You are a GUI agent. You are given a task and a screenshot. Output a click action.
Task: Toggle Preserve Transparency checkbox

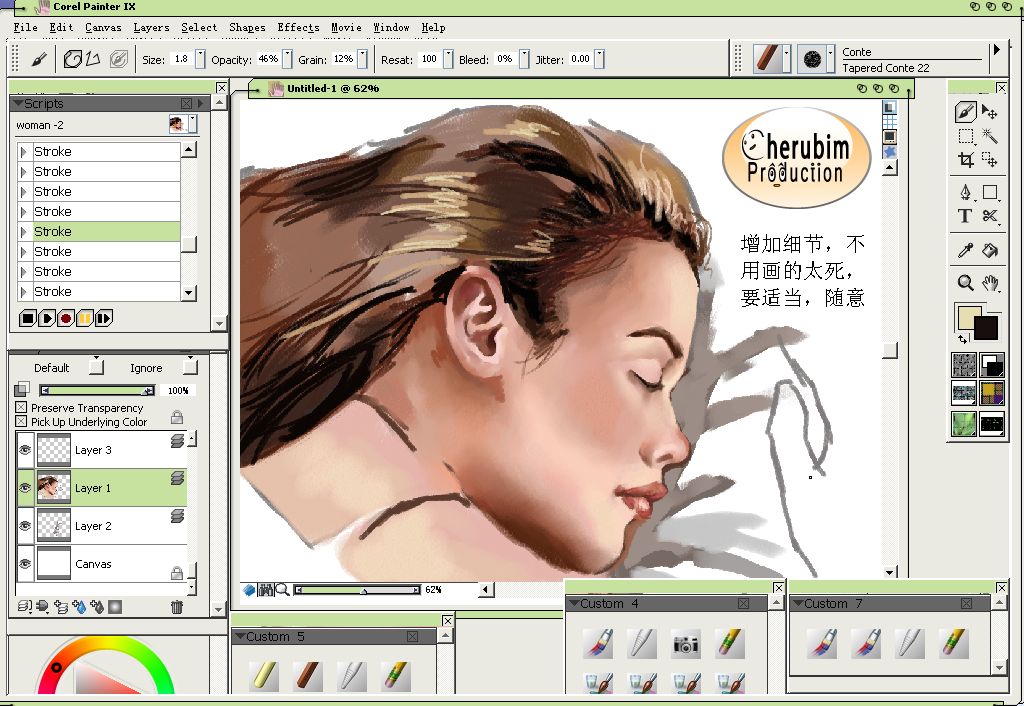[21, 408]
